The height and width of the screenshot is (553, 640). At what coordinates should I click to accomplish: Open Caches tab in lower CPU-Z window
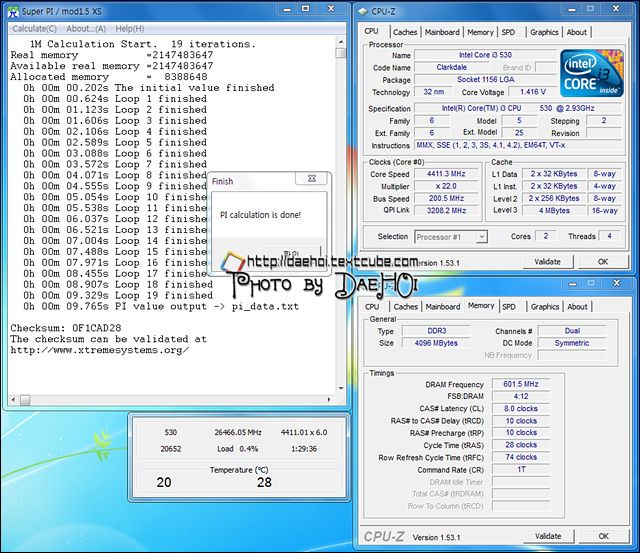pos(405,306)
